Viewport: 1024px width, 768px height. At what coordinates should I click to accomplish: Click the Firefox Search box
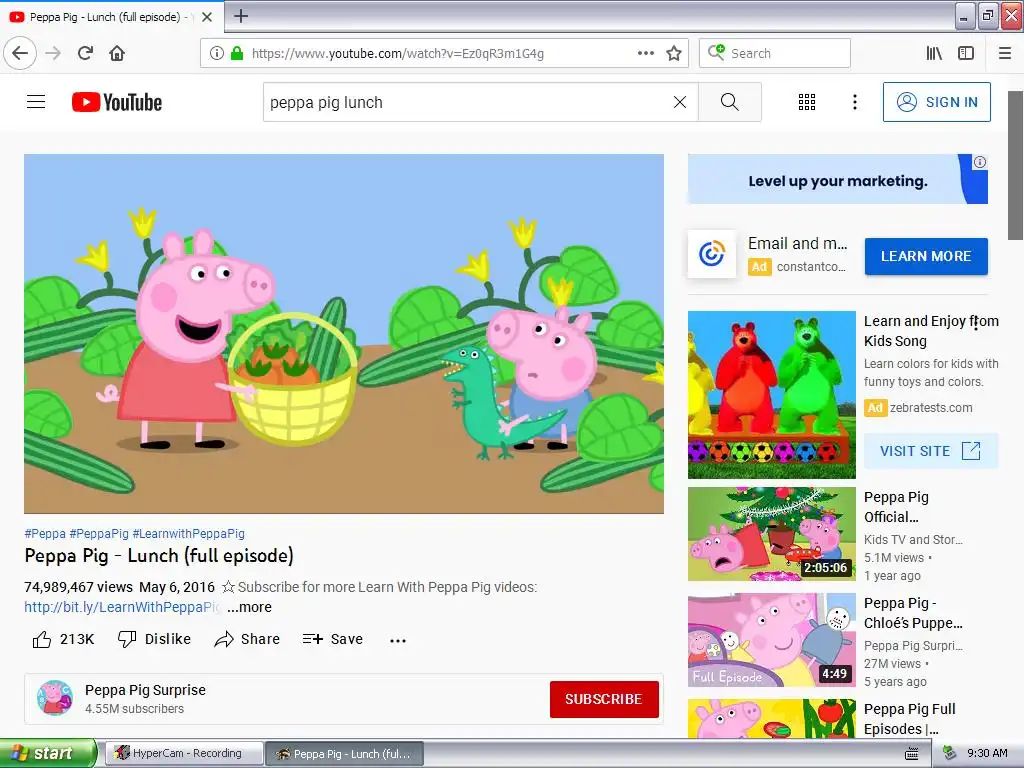pyautogui.click(x=775, y=54)
